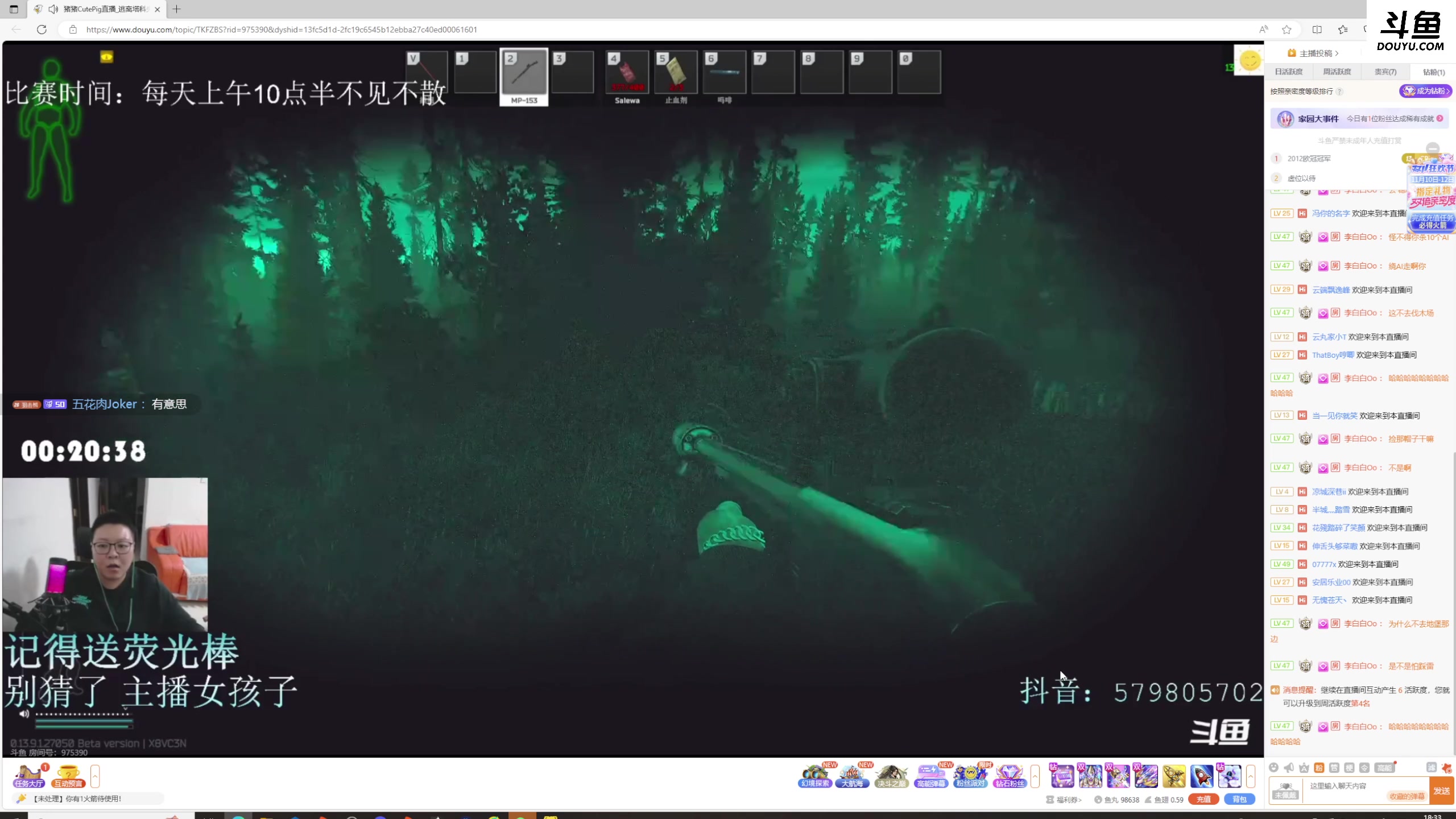Click username ThatBoy哼哼 in chat
The image size is (1456, 819).
click(1333, 355)
